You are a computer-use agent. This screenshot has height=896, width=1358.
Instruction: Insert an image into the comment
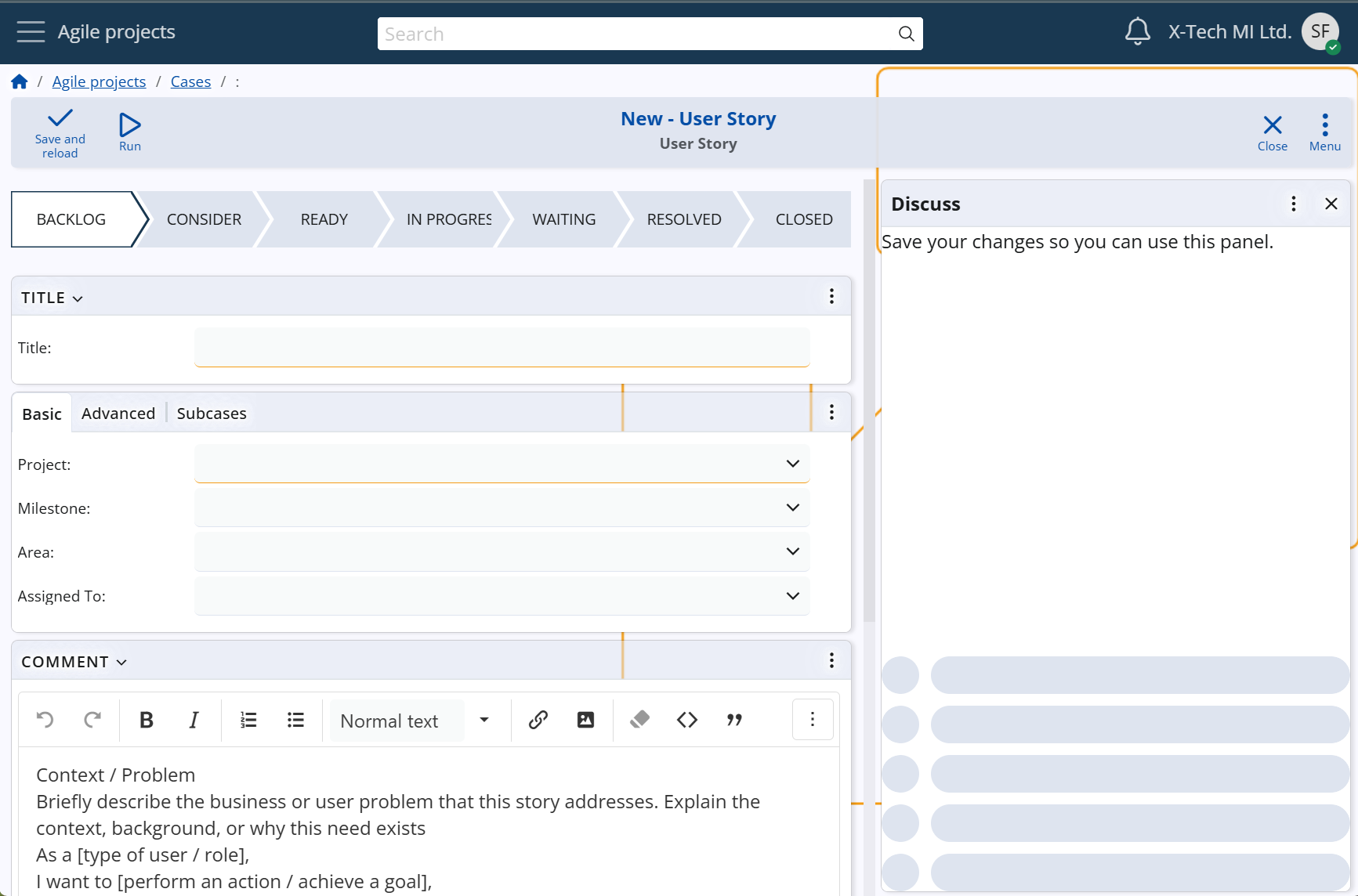point(585,720)
